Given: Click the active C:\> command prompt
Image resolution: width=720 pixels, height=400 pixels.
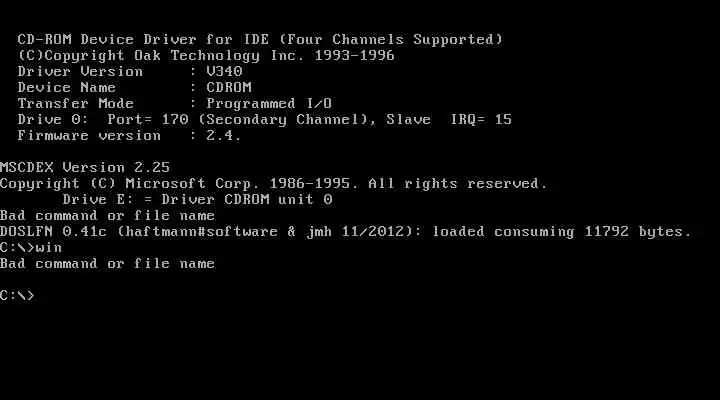Looking at the screenshot, I should click(x=17, y=295).
